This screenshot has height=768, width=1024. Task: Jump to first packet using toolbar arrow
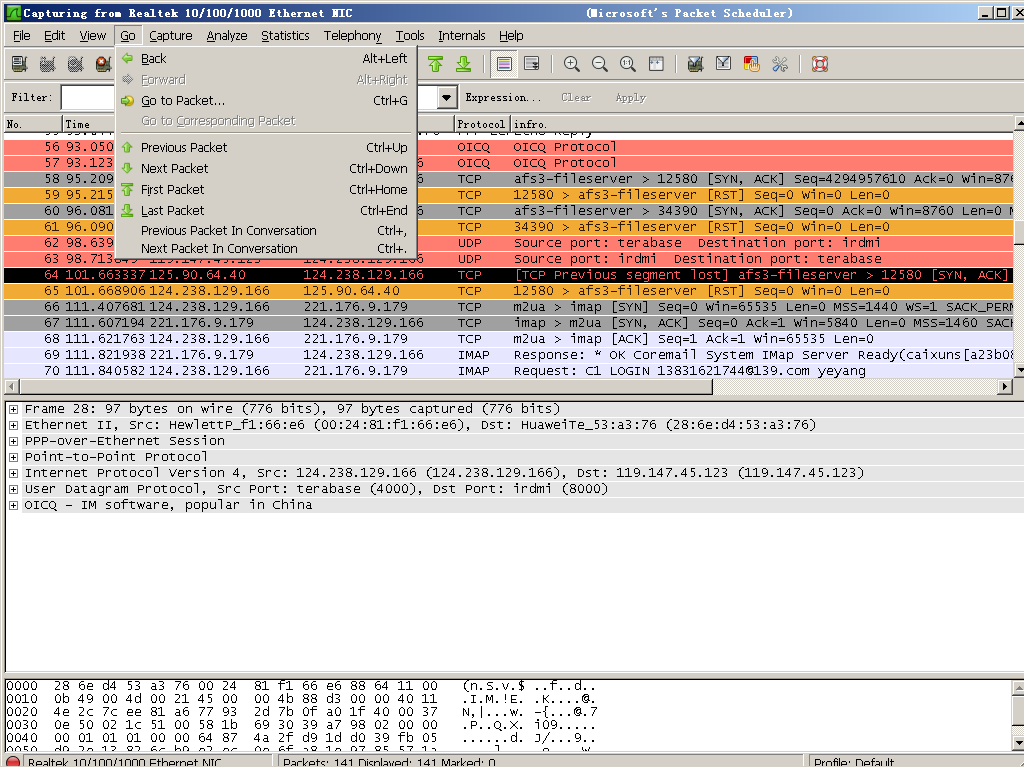(x=436, y=64)
